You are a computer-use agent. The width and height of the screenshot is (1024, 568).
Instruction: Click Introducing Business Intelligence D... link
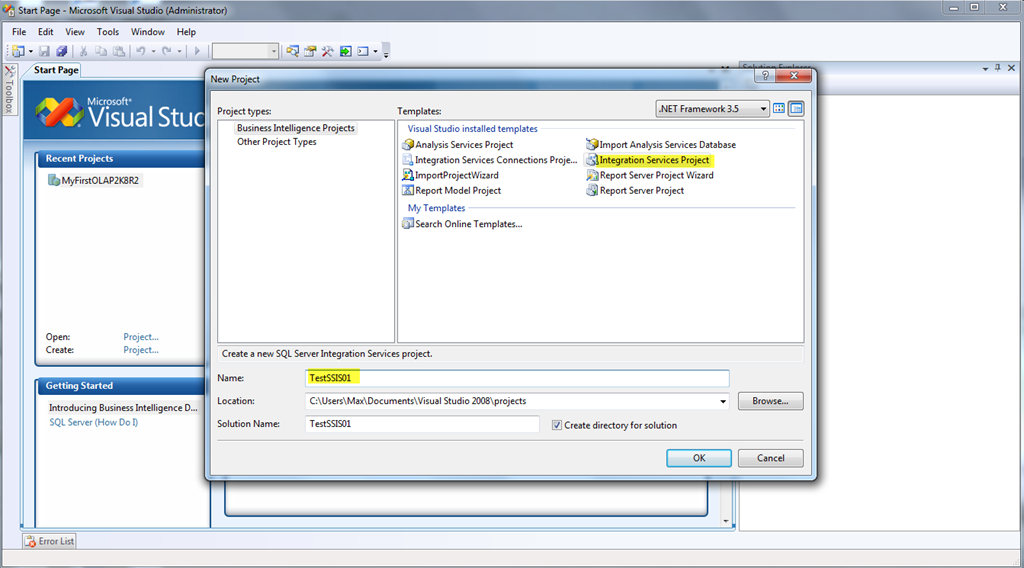pyautogui.click(x=123, y=407)
